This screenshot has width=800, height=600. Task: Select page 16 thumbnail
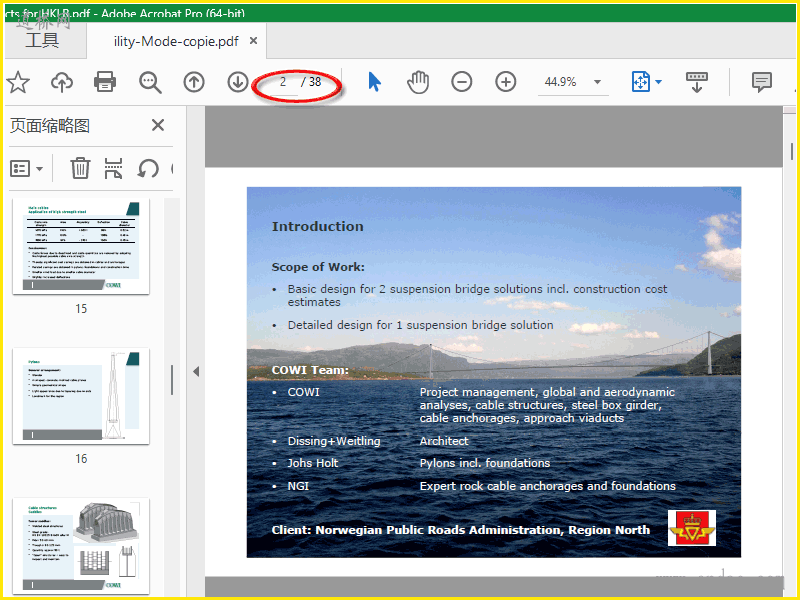pyautogui.click(x=81, y=396)
